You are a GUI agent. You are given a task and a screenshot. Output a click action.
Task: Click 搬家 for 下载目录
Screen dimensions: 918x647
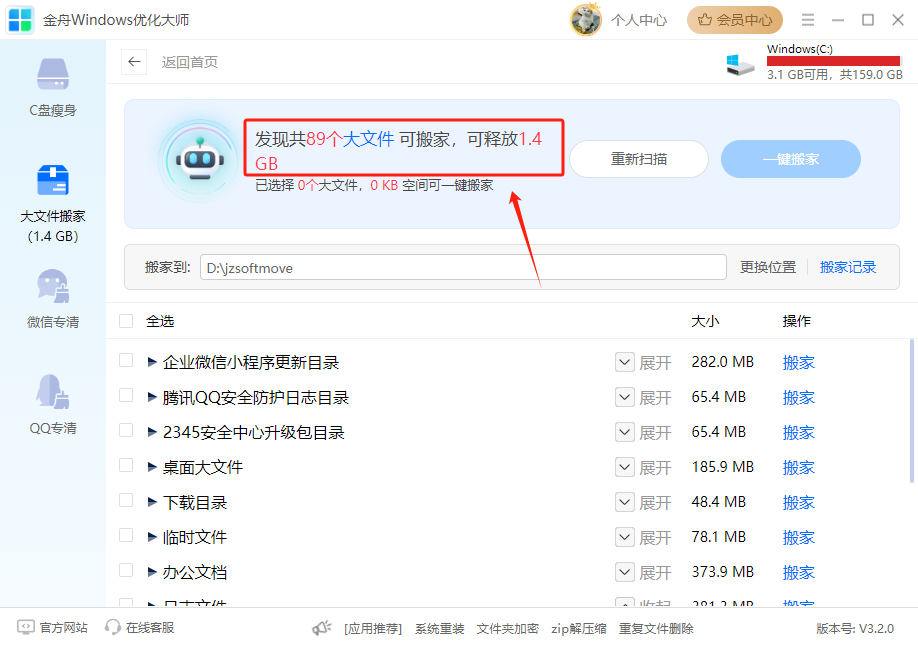(x=799, y=502)
